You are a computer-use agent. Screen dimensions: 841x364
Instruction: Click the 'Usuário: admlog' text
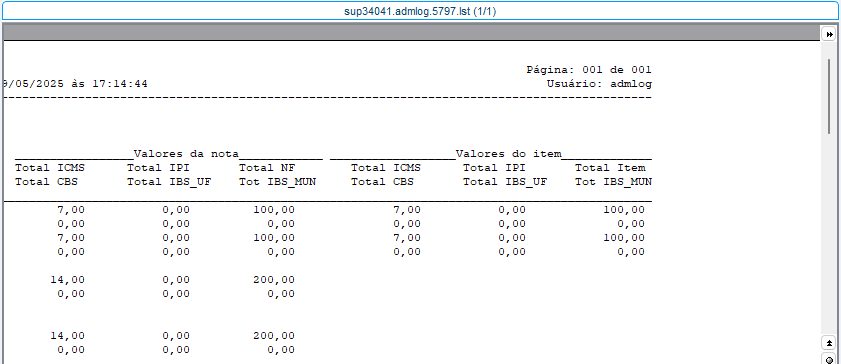point(599,84)
